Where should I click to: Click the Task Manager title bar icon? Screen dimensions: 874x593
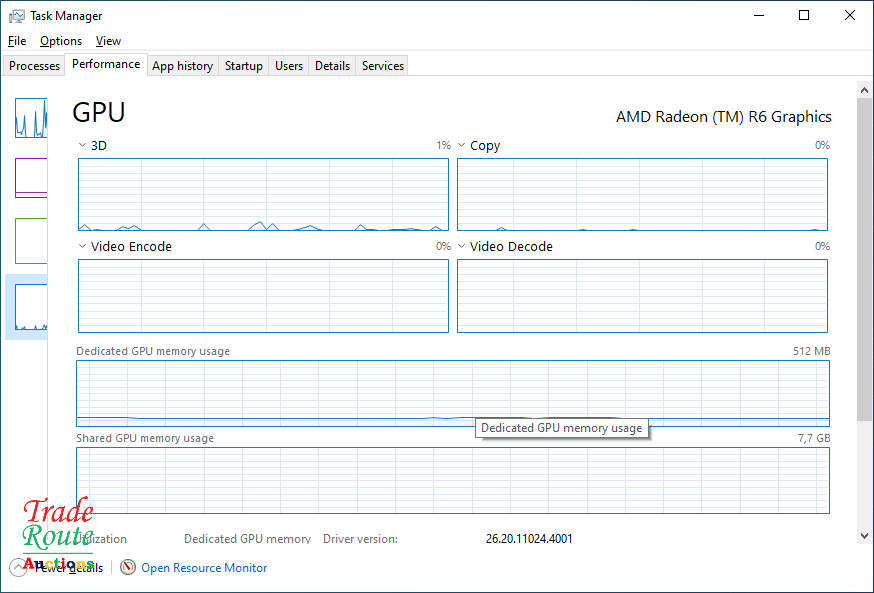[x=17, y=16]
